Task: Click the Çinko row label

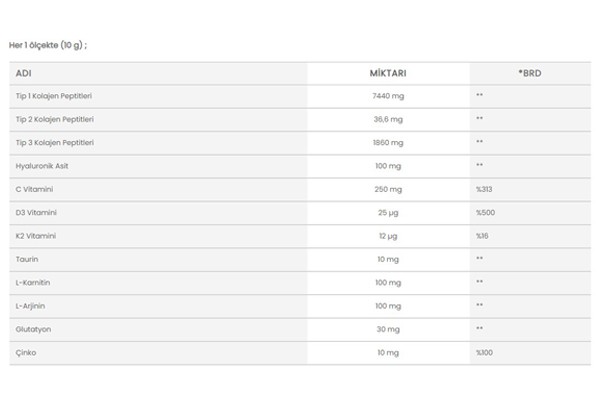Action: 27,353
